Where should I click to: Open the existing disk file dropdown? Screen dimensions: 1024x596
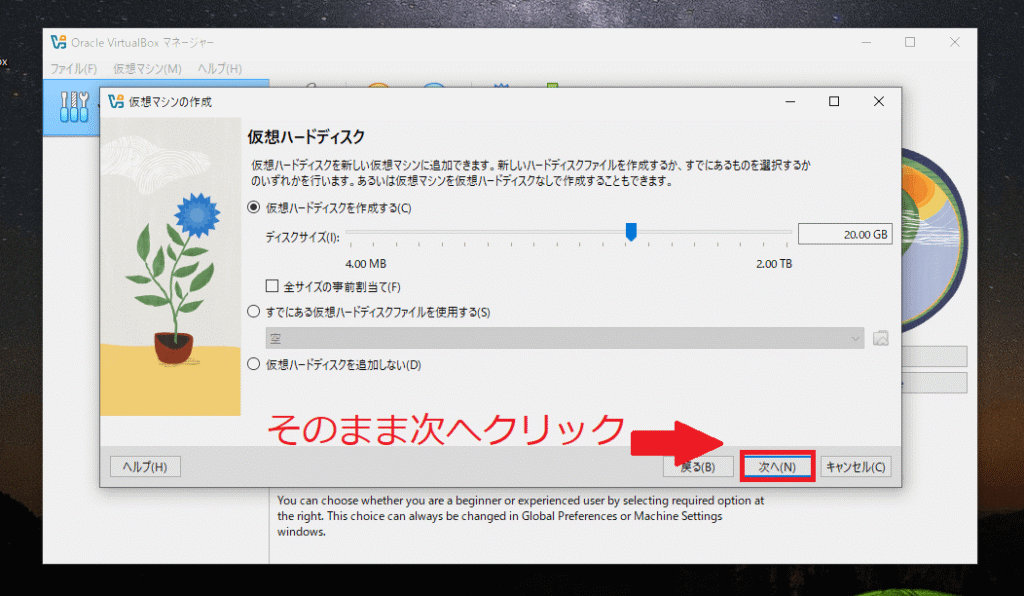click(x=564, y=338)
